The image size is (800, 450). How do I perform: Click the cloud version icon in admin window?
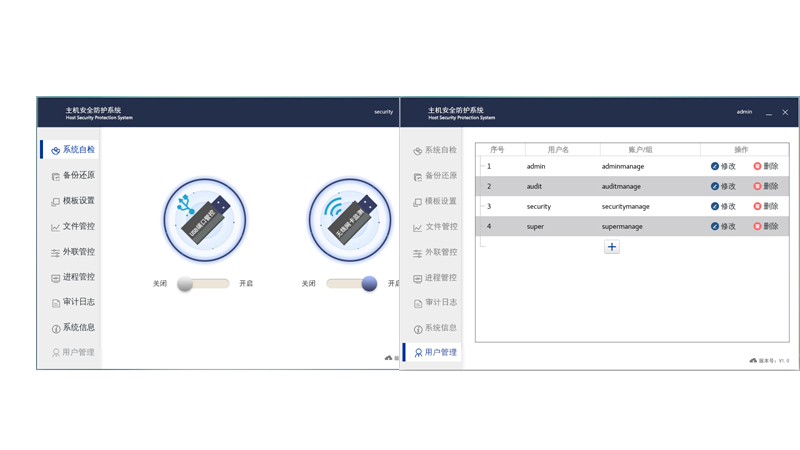point(752,360)
